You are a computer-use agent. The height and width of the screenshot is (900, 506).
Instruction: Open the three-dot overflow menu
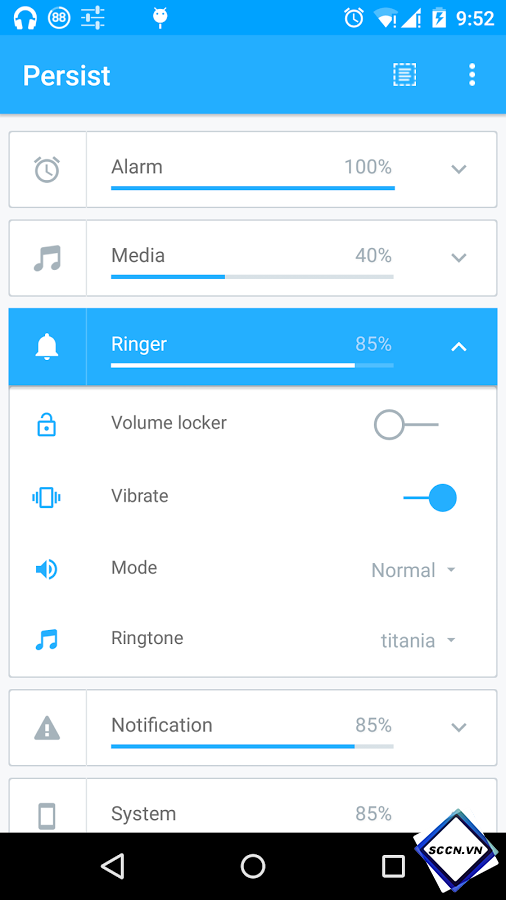(472, 75)
